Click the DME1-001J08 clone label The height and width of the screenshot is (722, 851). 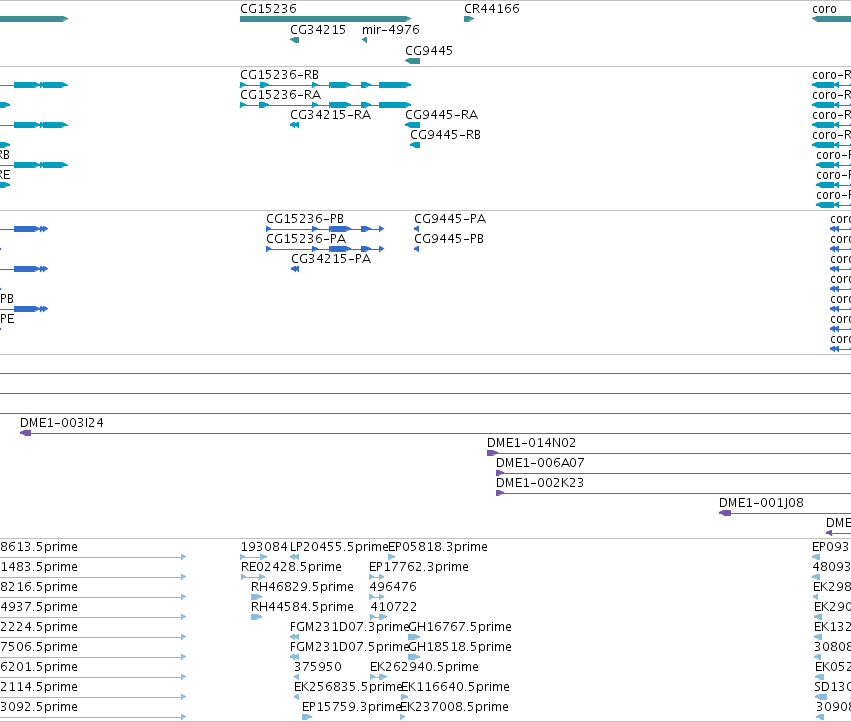click(761, 503)
